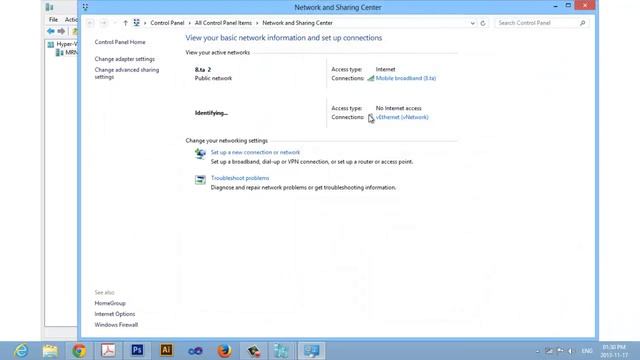Open Change advanced sharing settings
This screenshot has height=360, width=640.
[127, 73]
